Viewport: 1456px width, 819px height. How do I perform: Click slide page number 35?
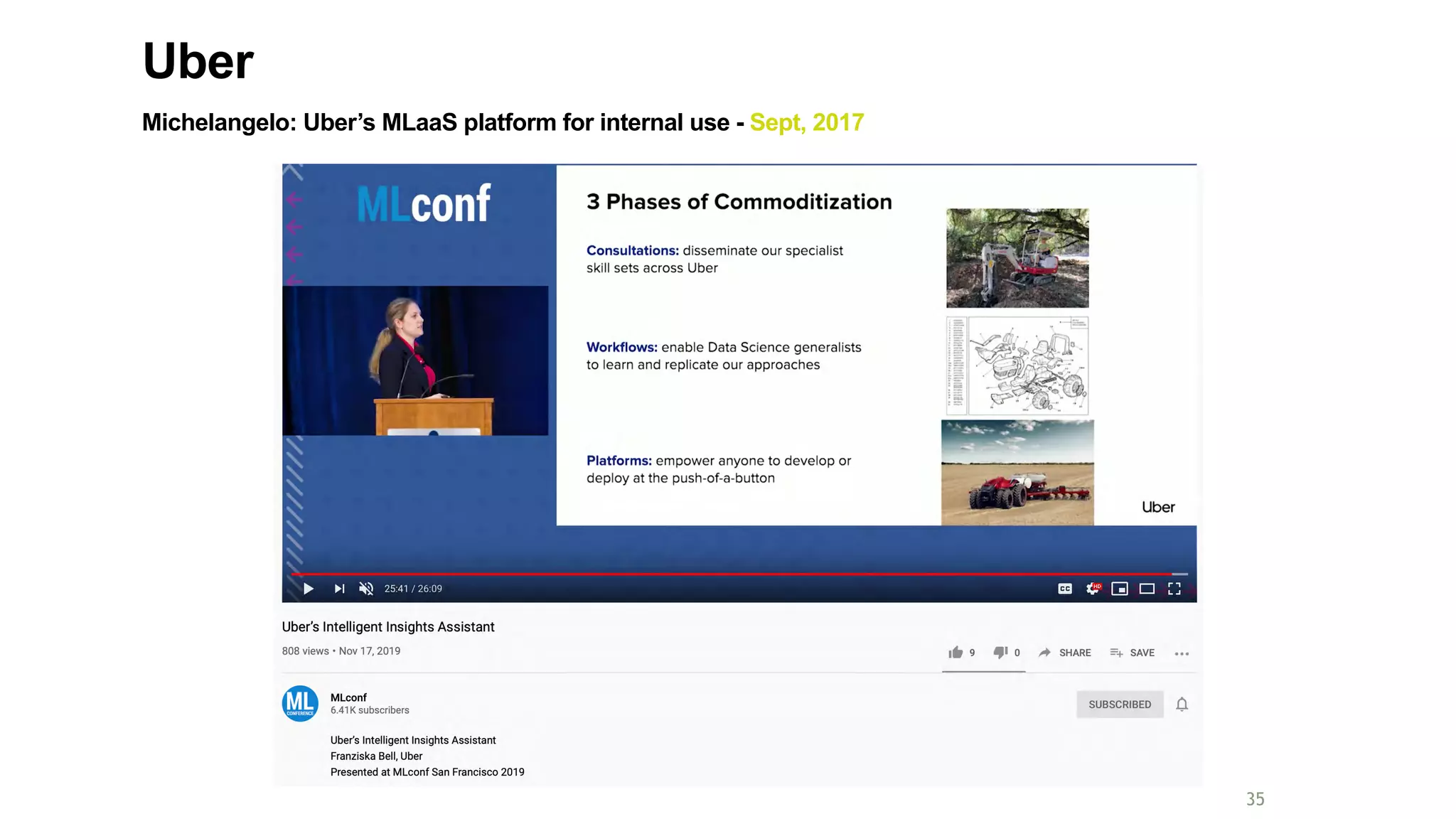[x=1256, y=799]
